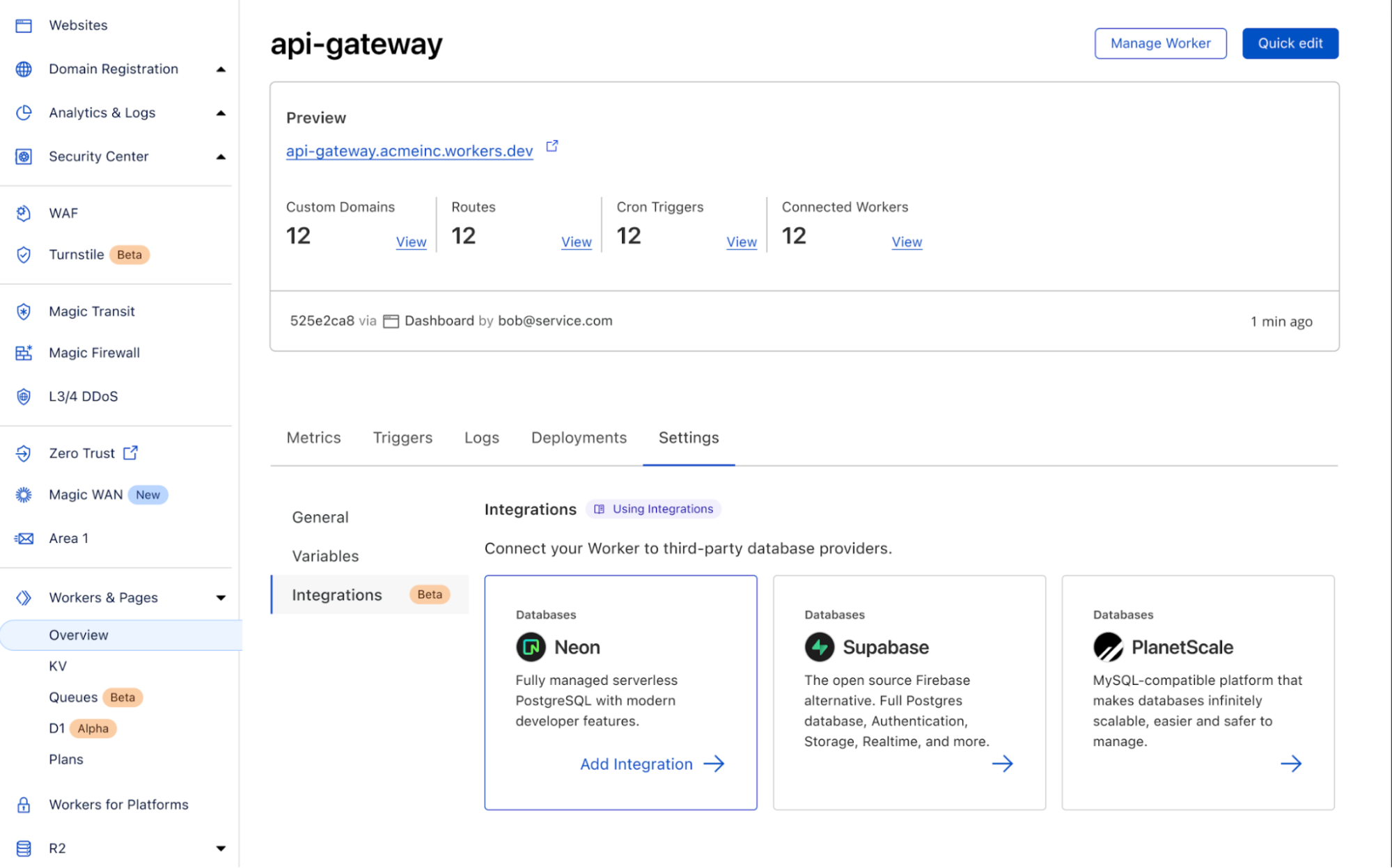This screenshot has width=1392, height=868.
Task: Click the L3/4 DDoS protection icon
Action: pyautogui.click(x=24, y=396)
